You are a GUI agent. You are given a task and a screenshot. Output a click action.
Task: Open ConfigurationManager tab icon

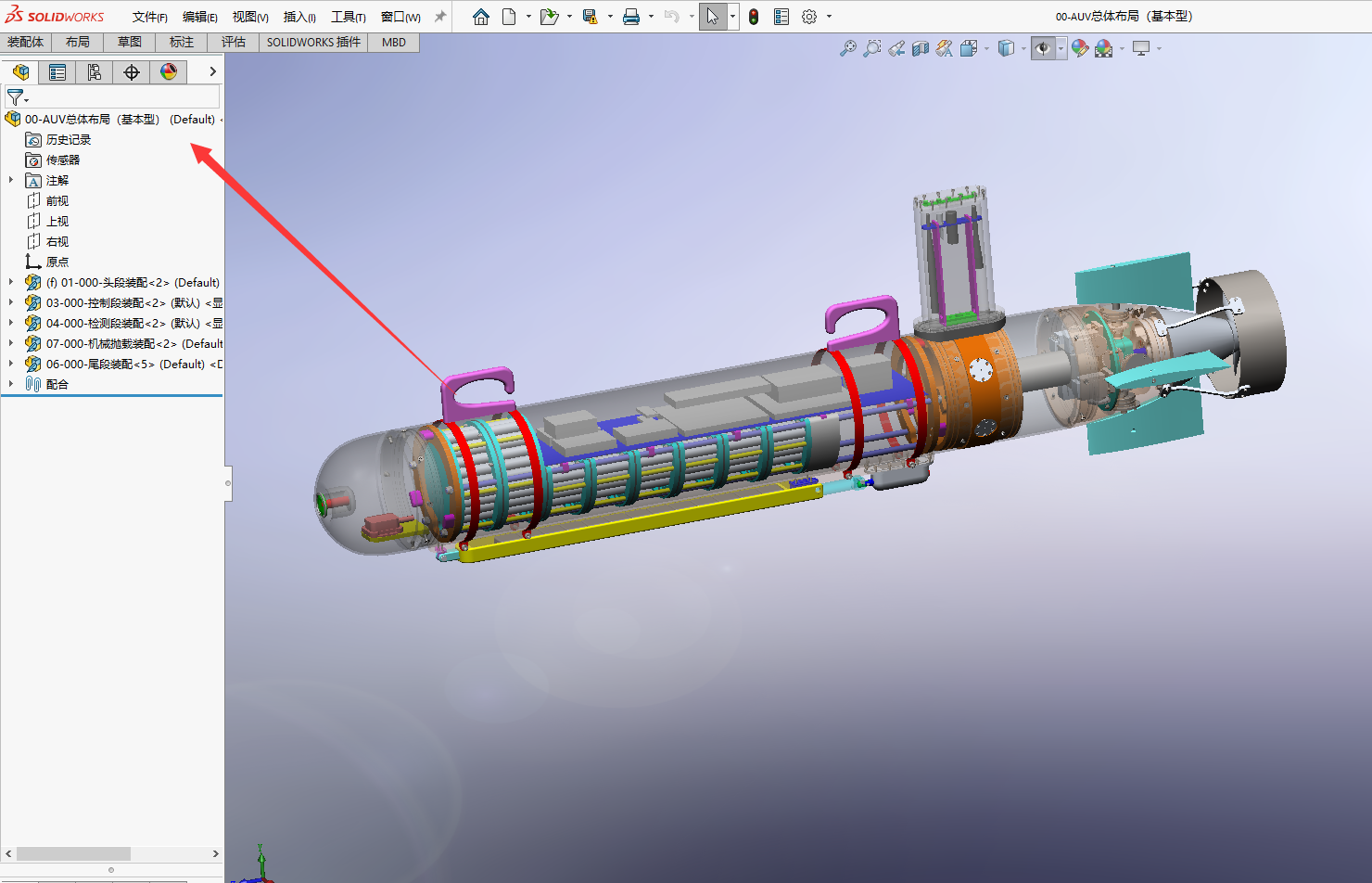click(x=95, y=71)
